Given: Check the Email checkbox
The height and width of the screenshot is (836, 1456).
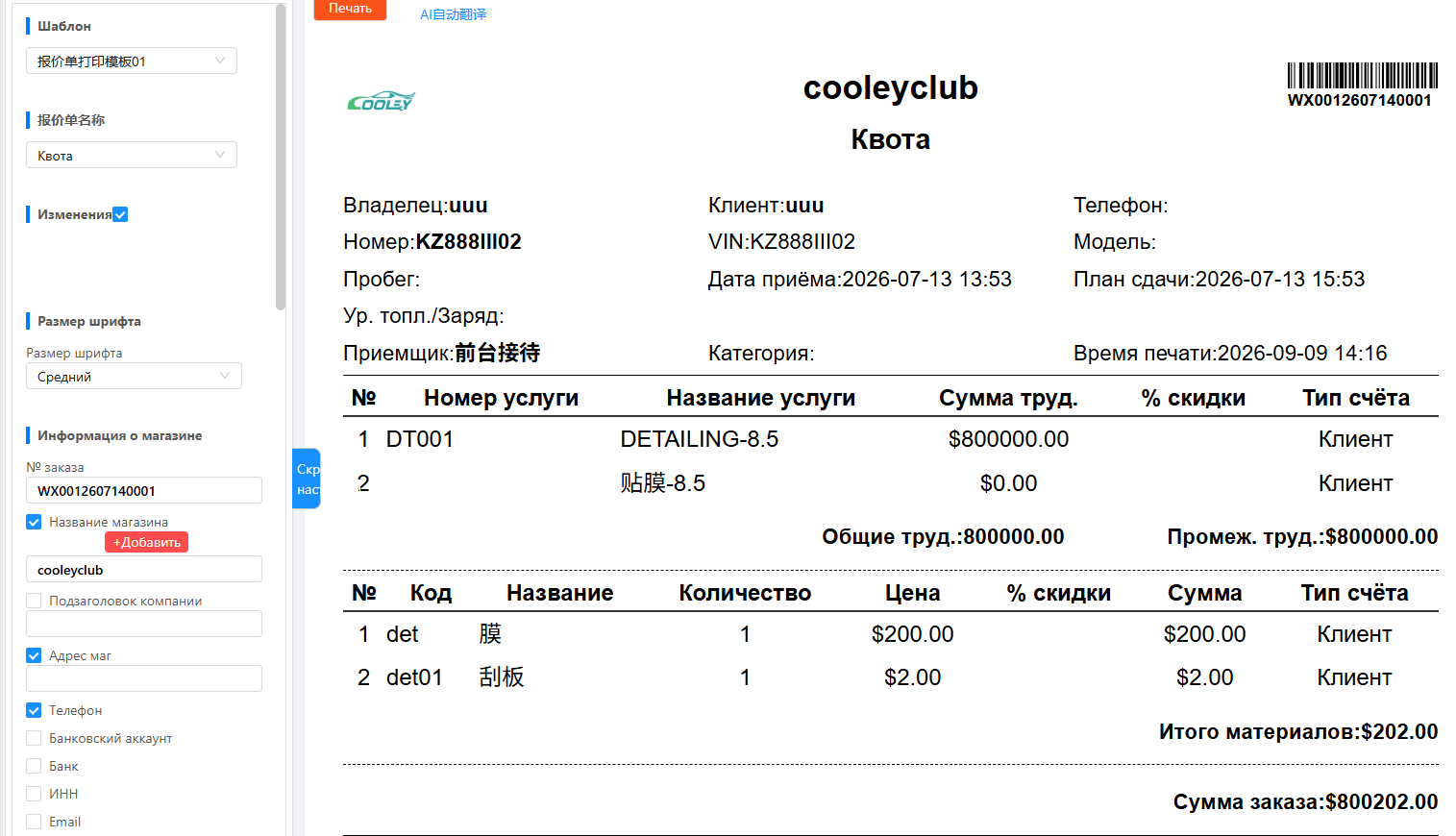Looking at the screenshot, I should pos(34,822).
